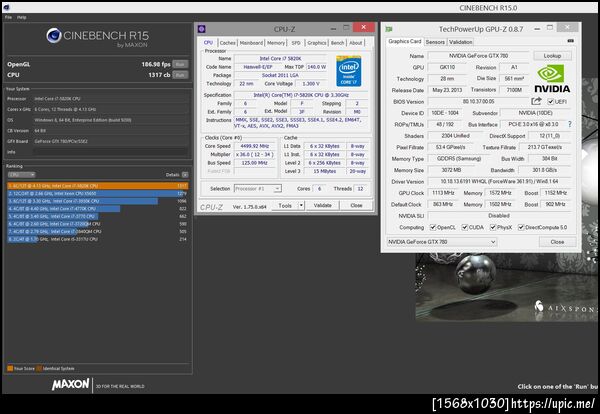The height and width of the screenshot is (414, 600).
Task: Open the NVIDIA GeForce GTX 780 GPU dropdown
Action: [442, 242]
